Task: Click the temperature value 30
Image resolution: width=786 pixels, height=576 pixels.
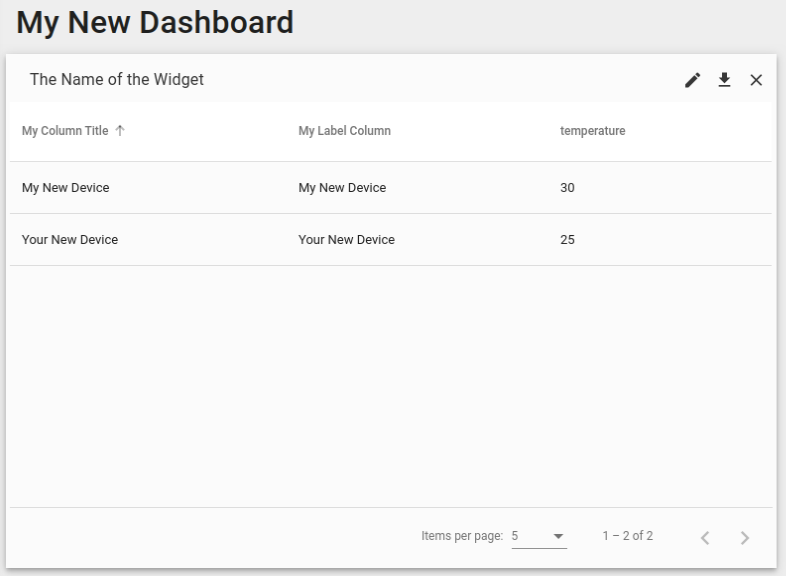Action: tap(567, 188)
